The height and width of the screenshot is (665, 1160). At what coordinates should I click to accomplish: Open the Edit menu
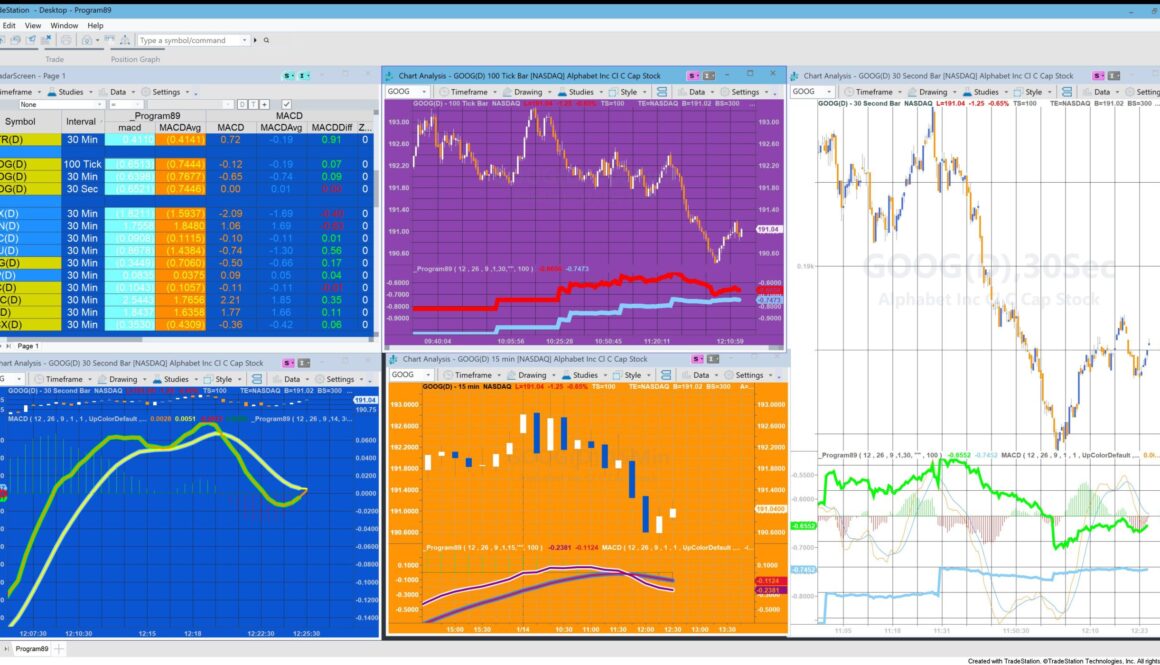point(9,25)
